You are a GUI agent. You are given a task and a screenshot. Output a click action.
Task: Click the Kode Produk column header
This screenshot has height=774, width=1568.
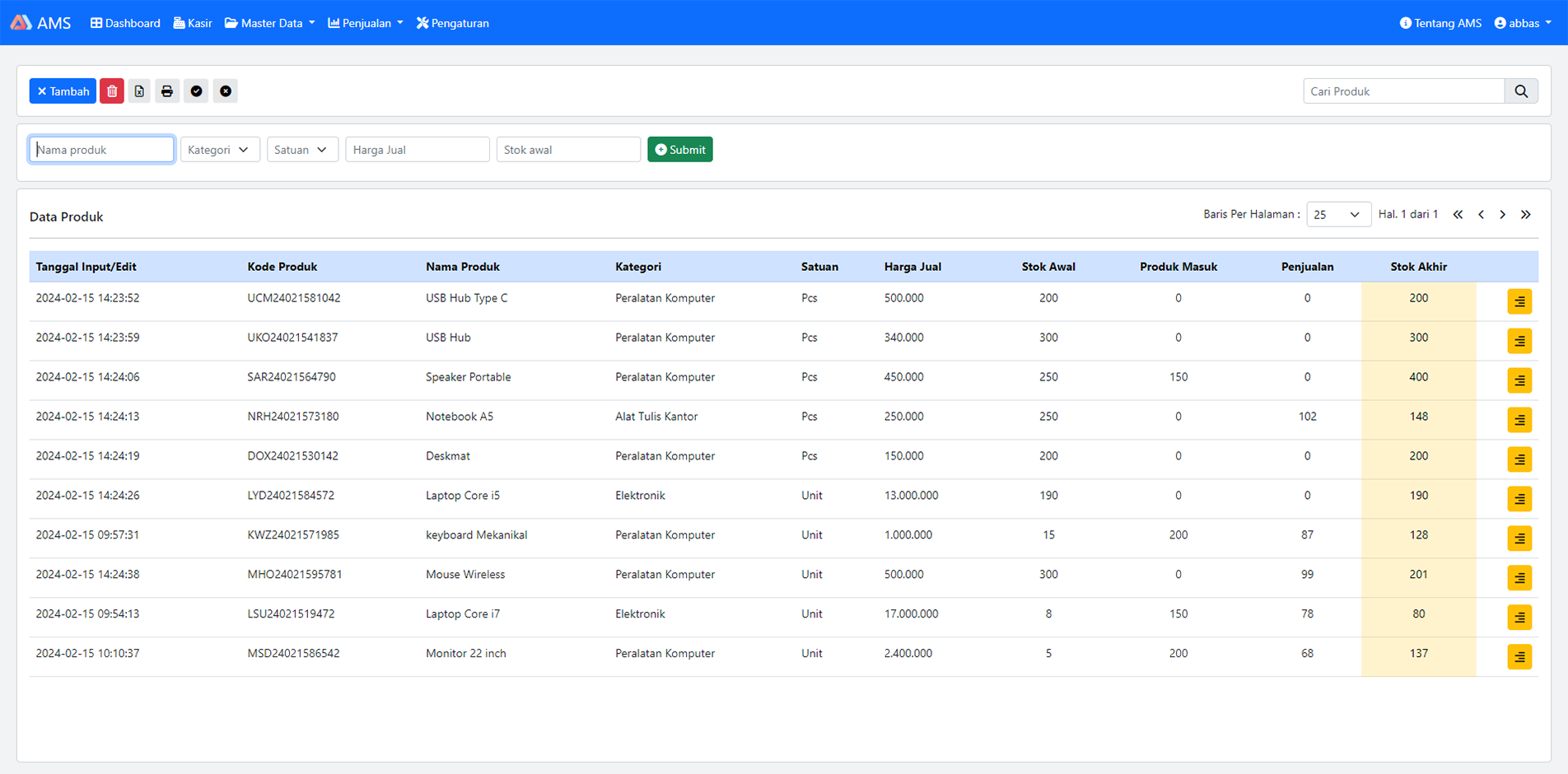282,267
